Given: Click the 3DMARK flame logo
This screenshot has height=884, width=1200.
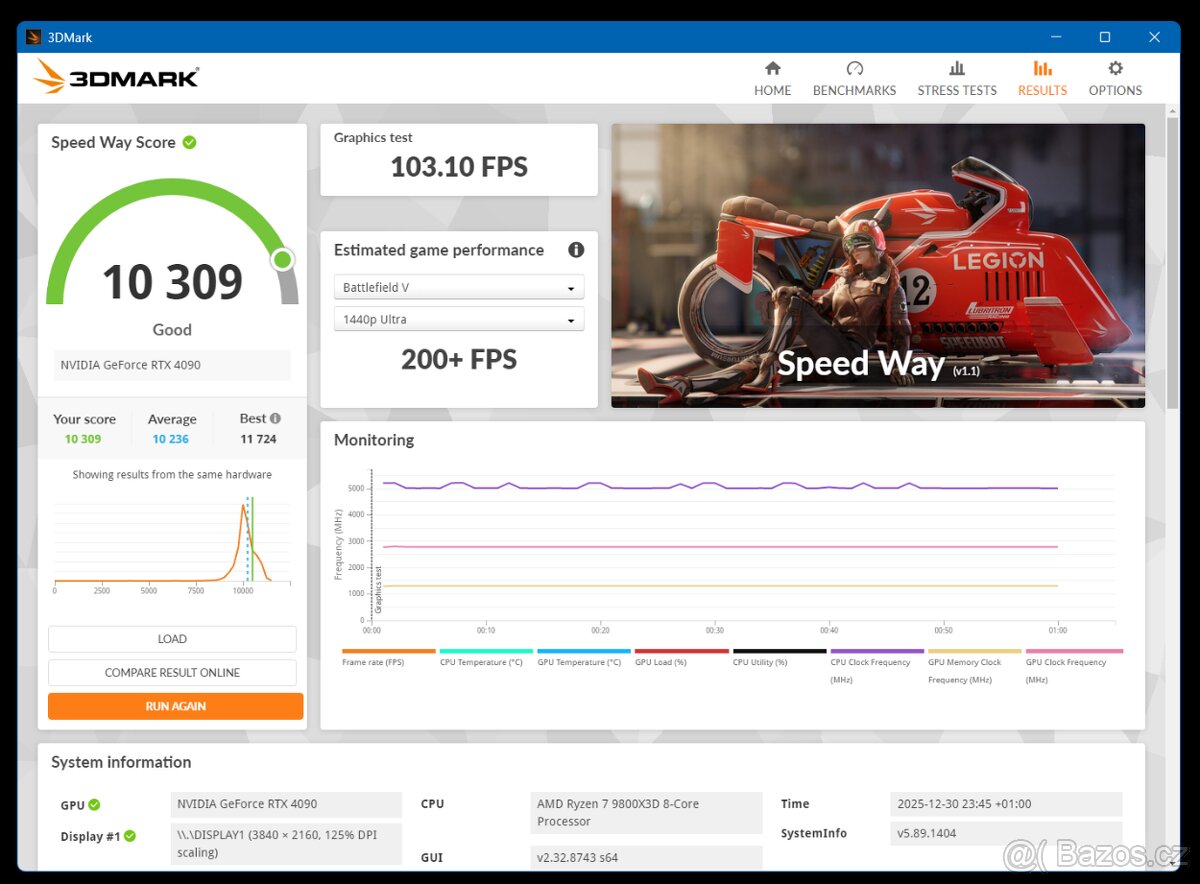Looking at the screenshot, I should point(50,78).
